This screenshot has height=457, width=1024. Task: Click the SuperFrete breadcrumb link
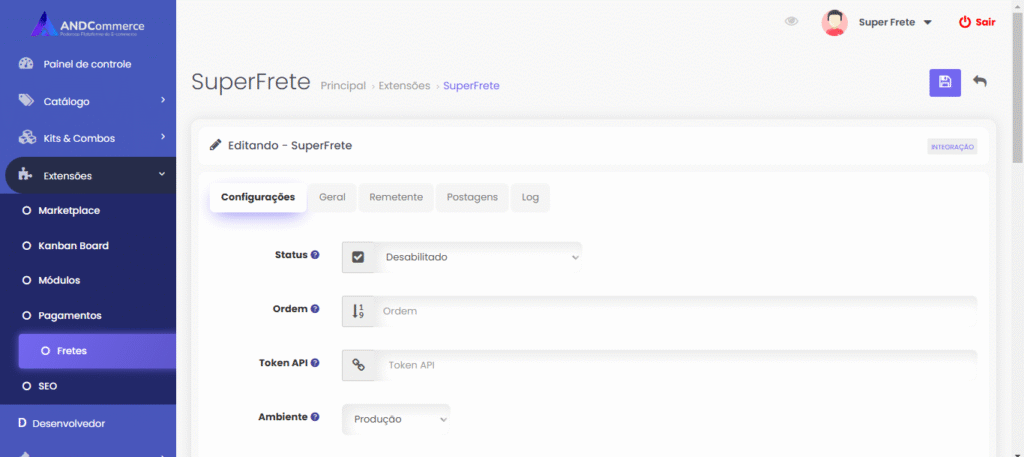(472, 86)
